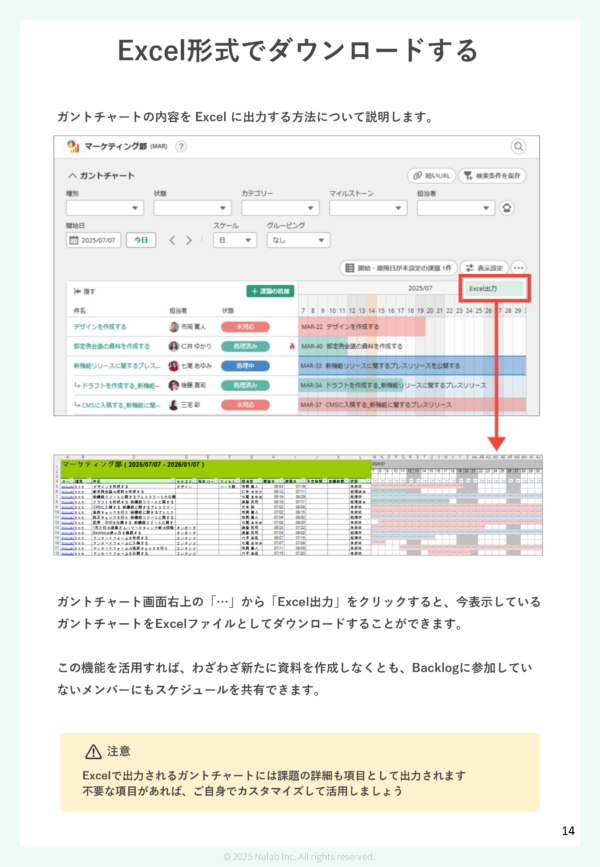Screen dimensions: 600x867
Task: Click the 開始日 date field 2025/07/07
Action: point(93,240)
